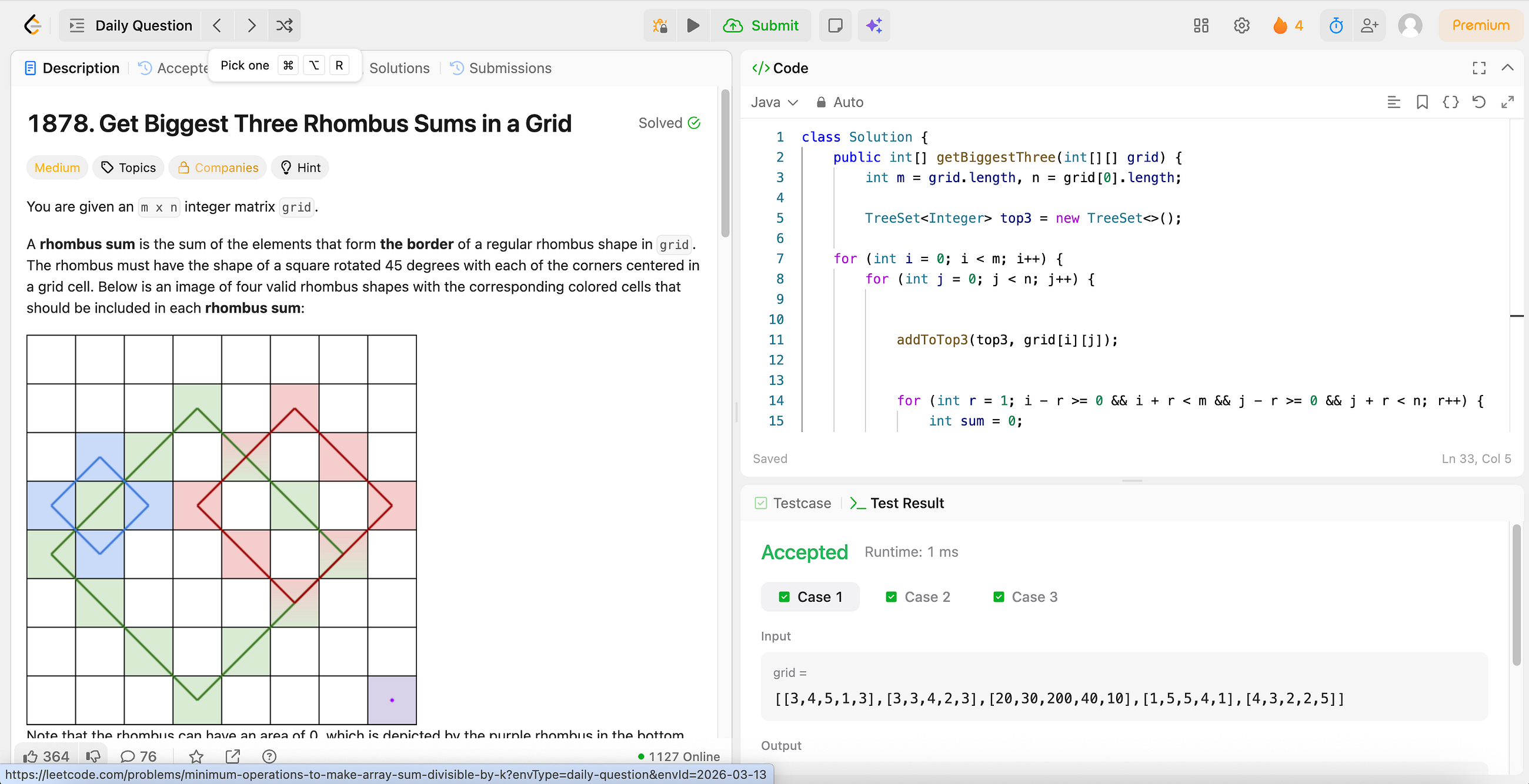Screen dimensions: 1529x784
Task: Open the Daily Question problem list
Action: (132, 25)
